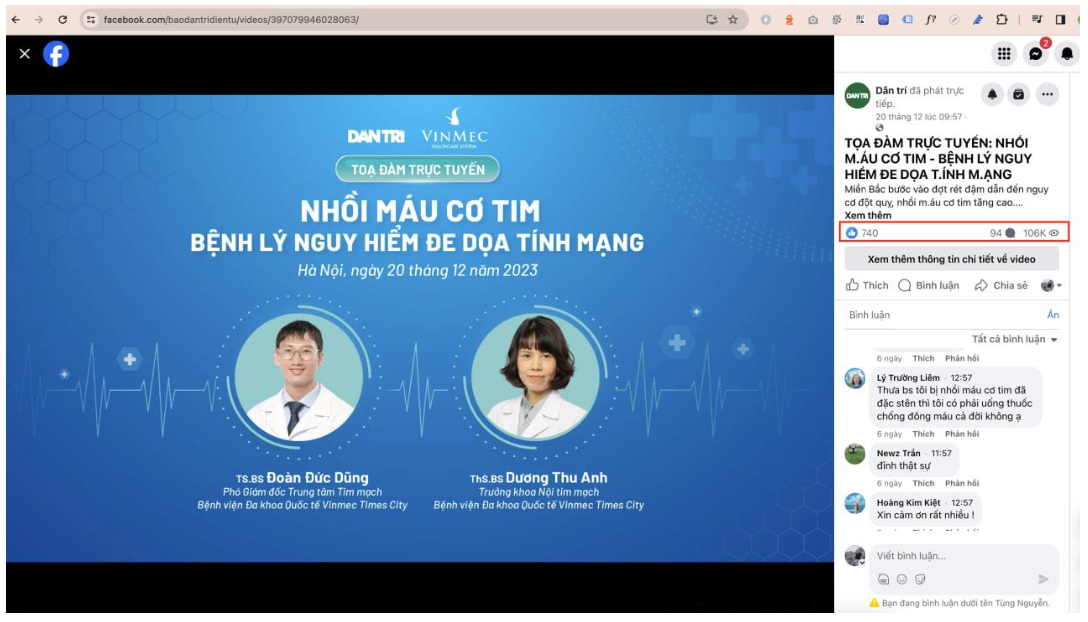
Task: Open the Extensions puzzle menu
Action: click(1001, 19)
